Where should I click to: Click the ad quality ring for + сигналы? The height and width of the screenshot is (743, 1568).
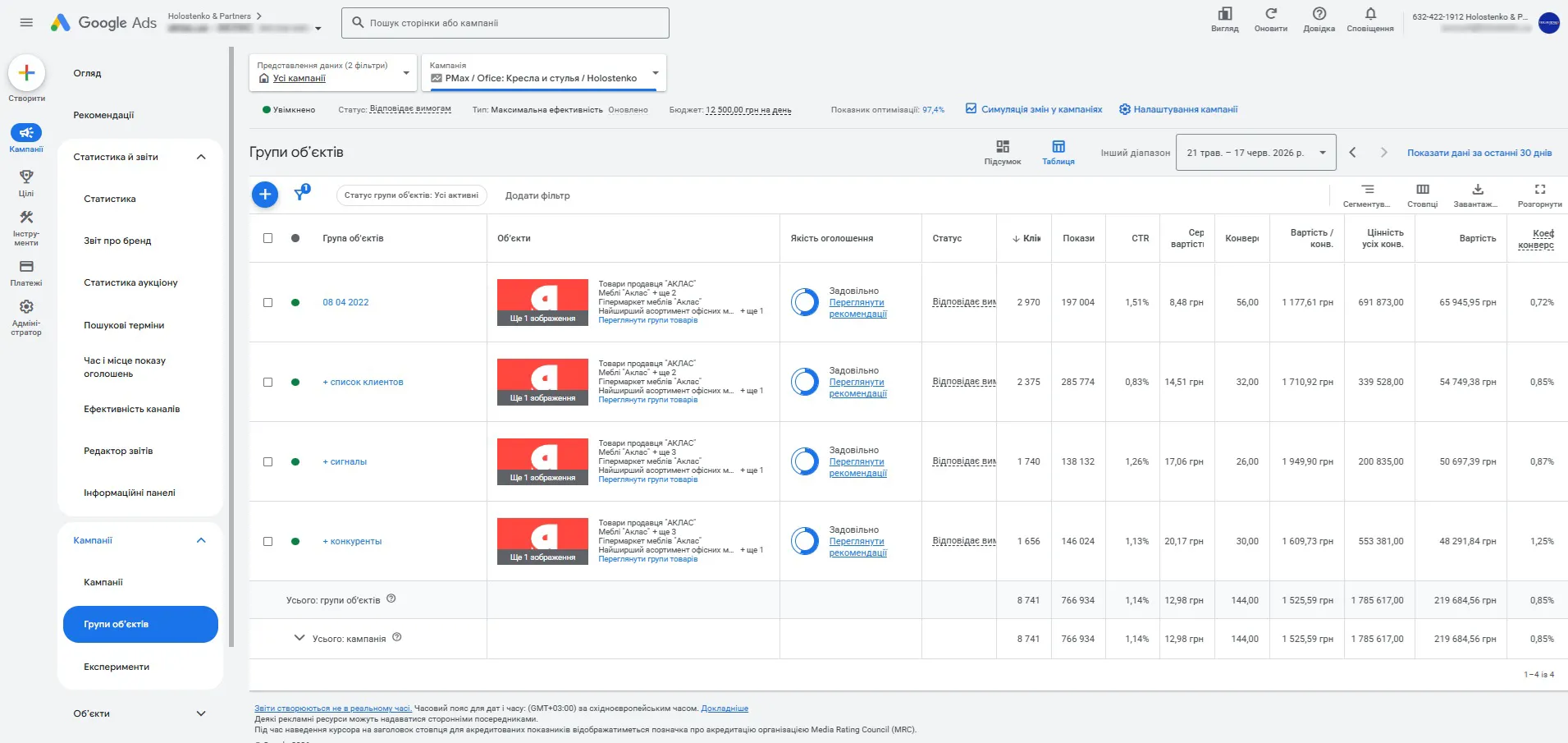click(x=805, y=461)
